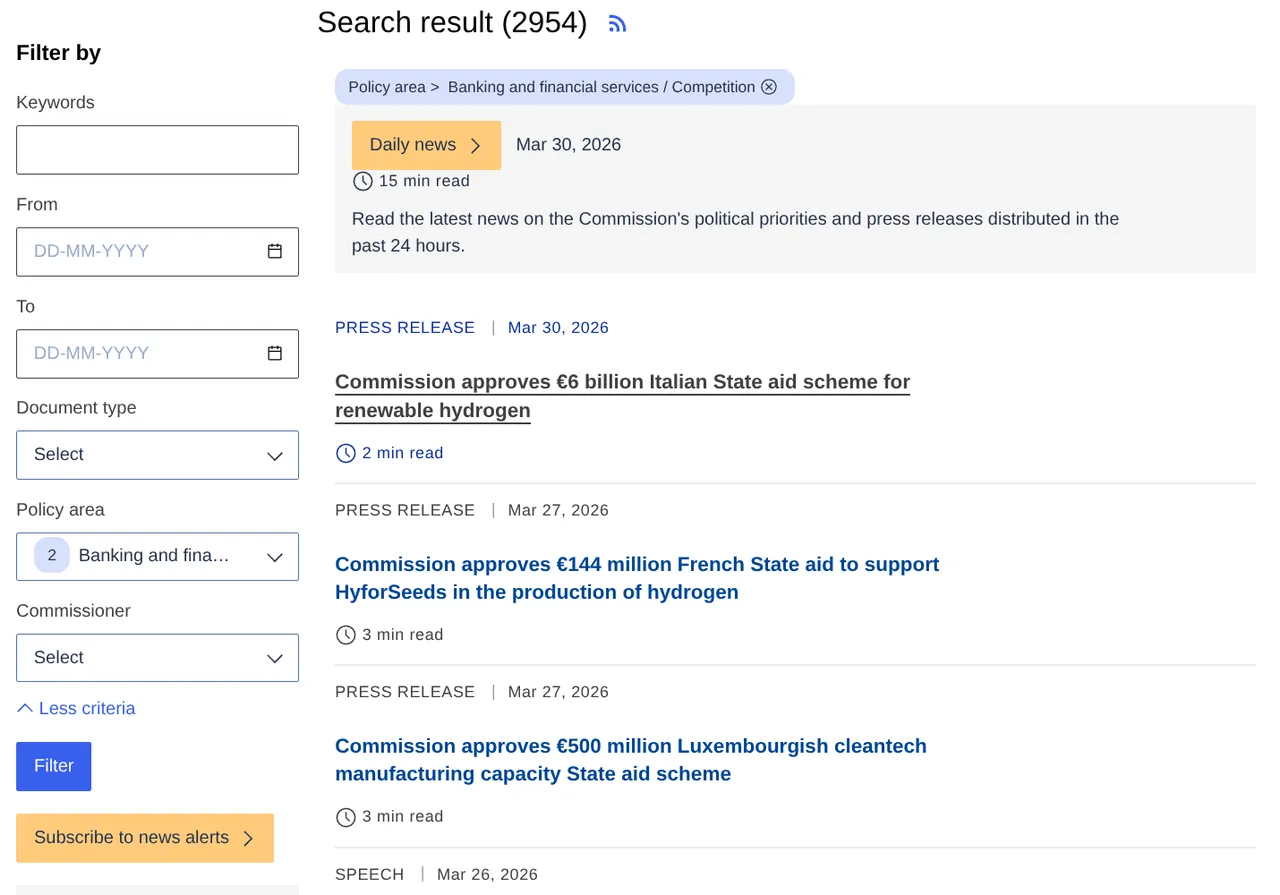The image size is (1280, 895).
Task: Subscribe to news alerts
Action: 131,838
